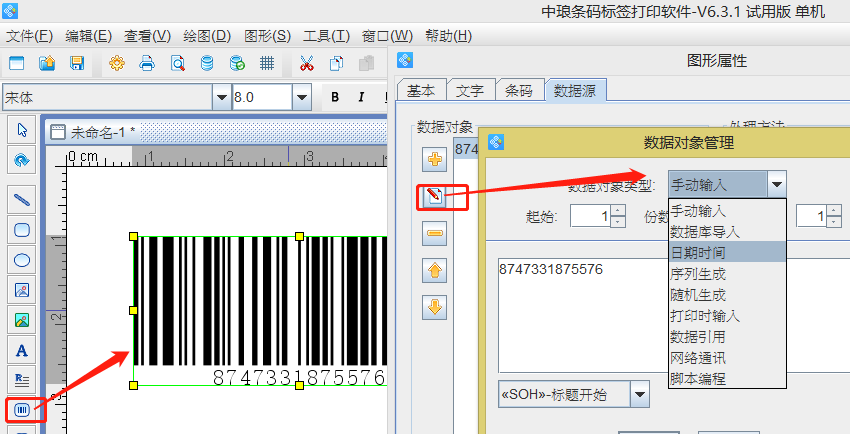Toggle bold formatting button
Viewport: 850px width, 434px height.
coord(334,97)
